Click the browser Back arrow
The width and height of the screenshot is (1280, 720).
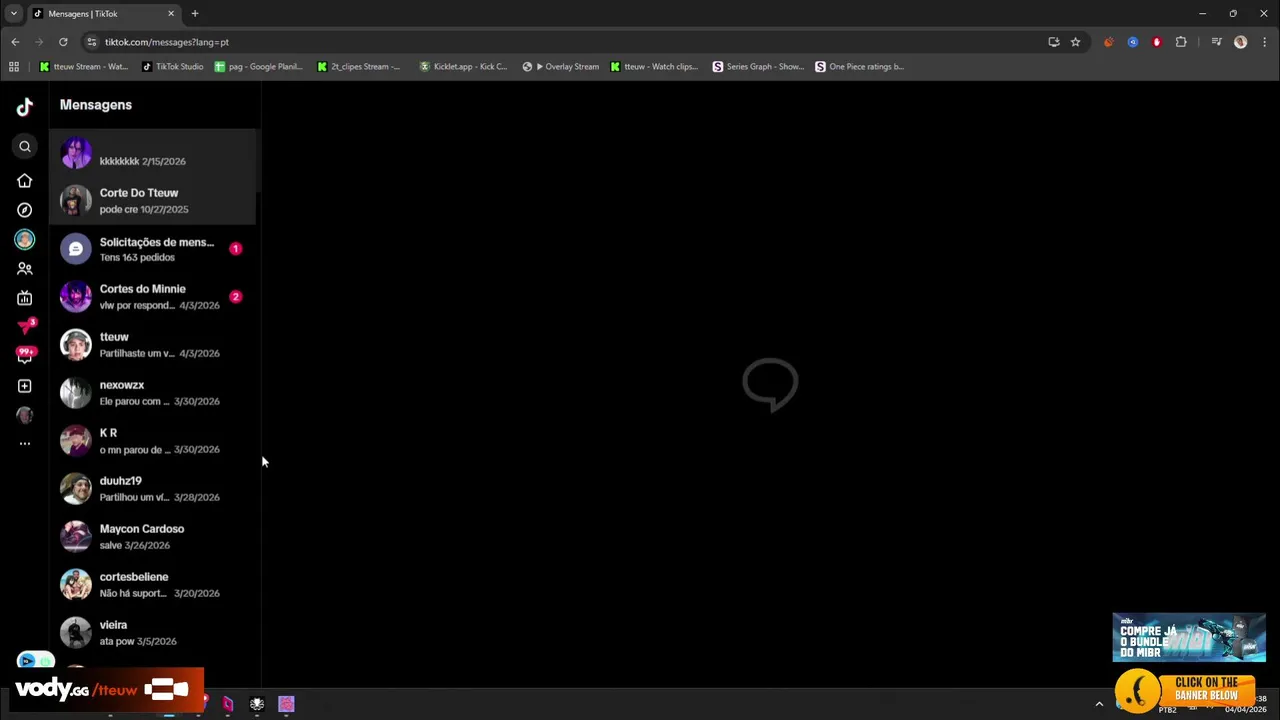[15, 42]
